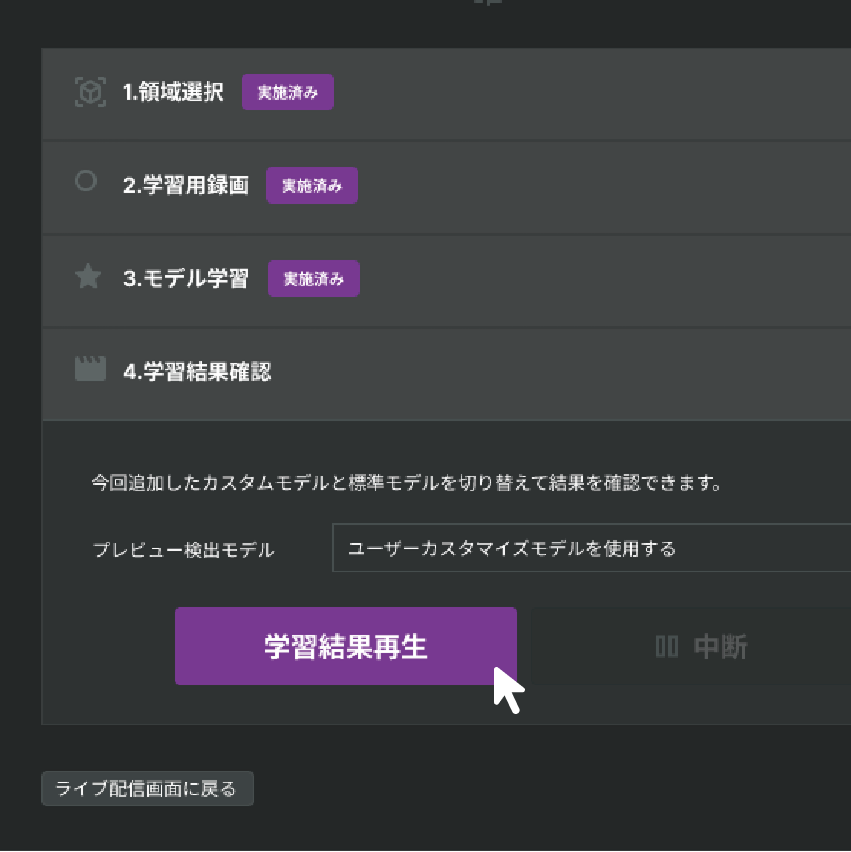Expand the 2.学習用録画 section
The width and height of the screenshot is (851, 852).
(x=185, y=186)
